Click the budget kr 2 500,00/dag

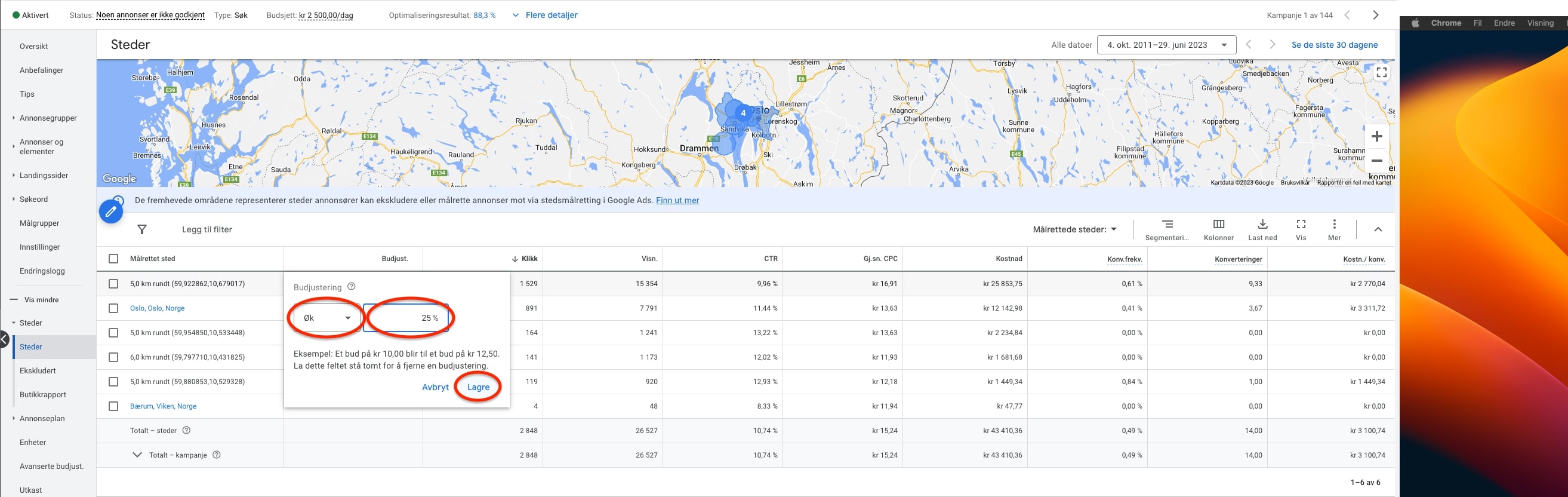[x=326, y=15]
